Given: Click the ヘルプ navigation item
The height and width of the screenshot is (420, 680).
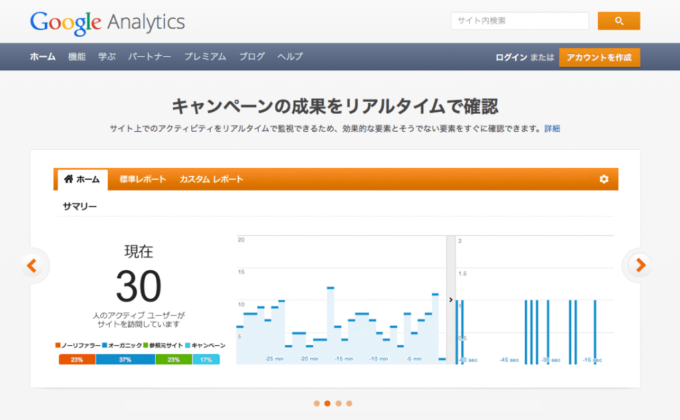Looking at the screenshot, I should (x=290, y=57).
